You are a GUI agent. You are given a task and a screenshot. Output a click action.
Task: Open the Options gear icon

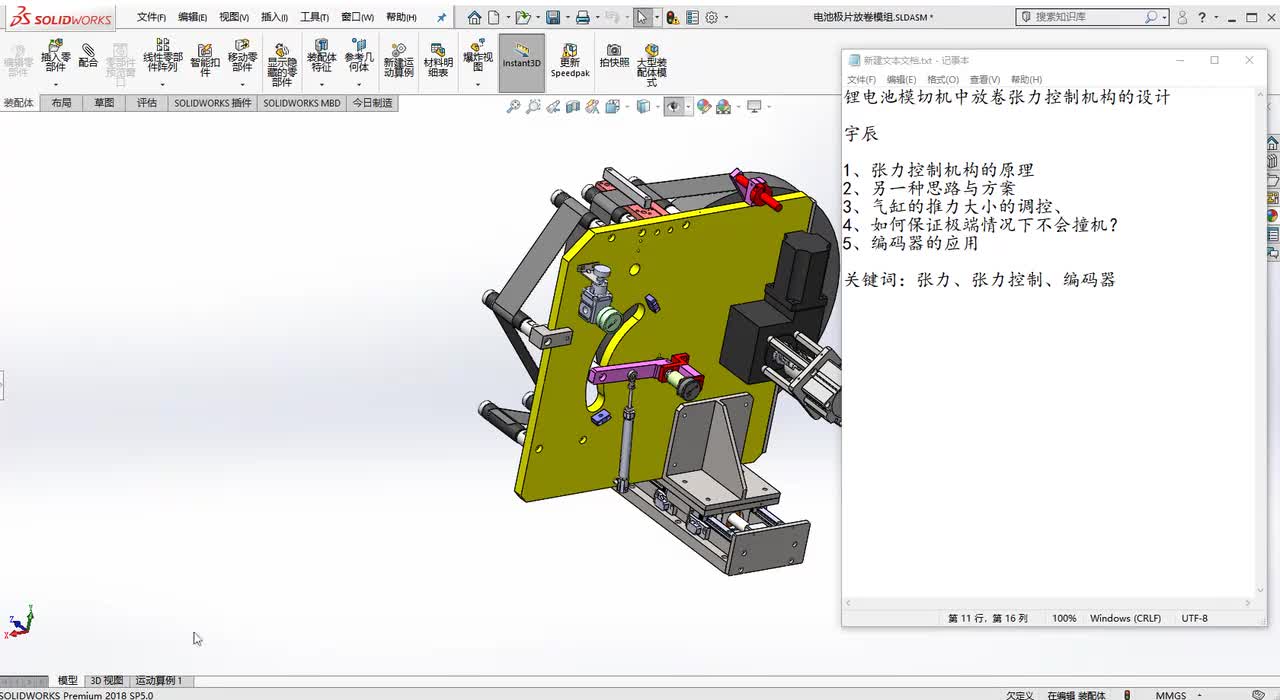[x=712, y=17]
